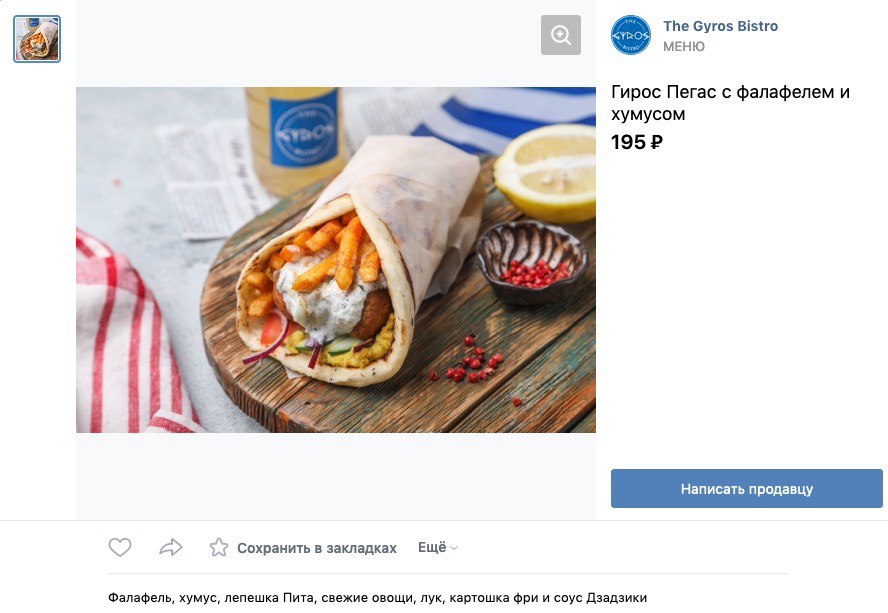This screenshot has height=613, width=888.
Task: Click the Gyros-labeled bottle in the photo
Action: (x=296, y=139)
